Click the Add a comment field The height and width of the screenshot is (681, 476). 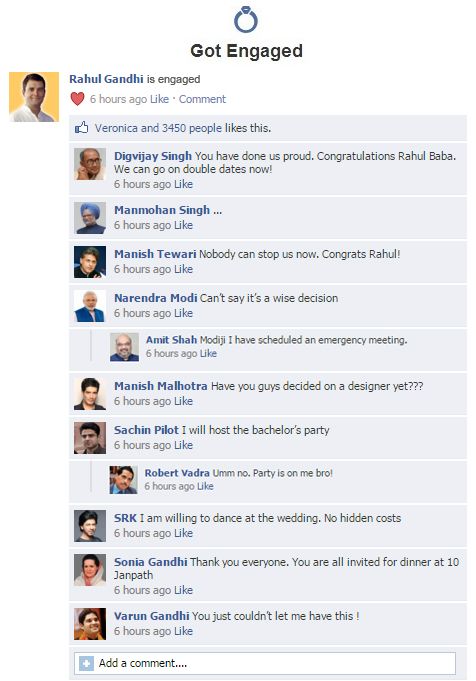point(265,663)
